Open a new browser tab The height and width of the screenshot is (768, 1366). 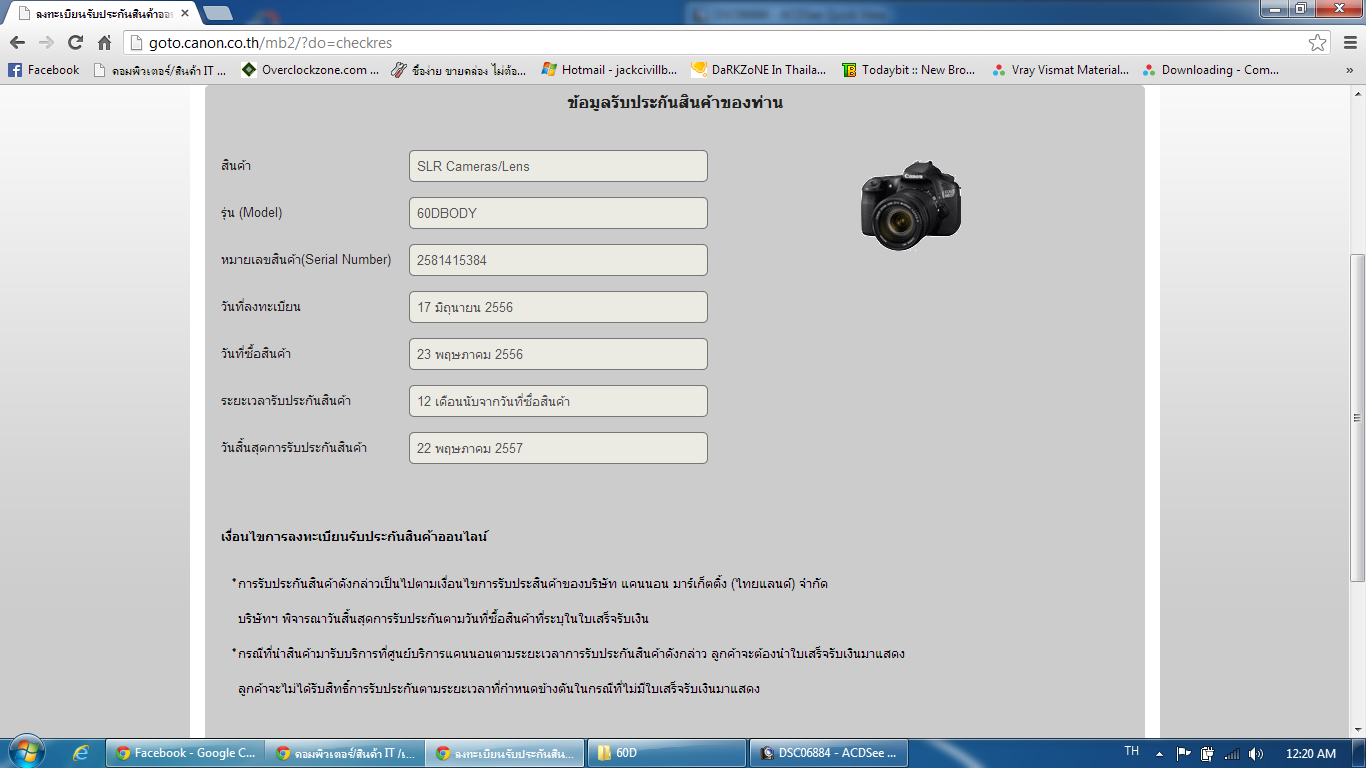217,14
